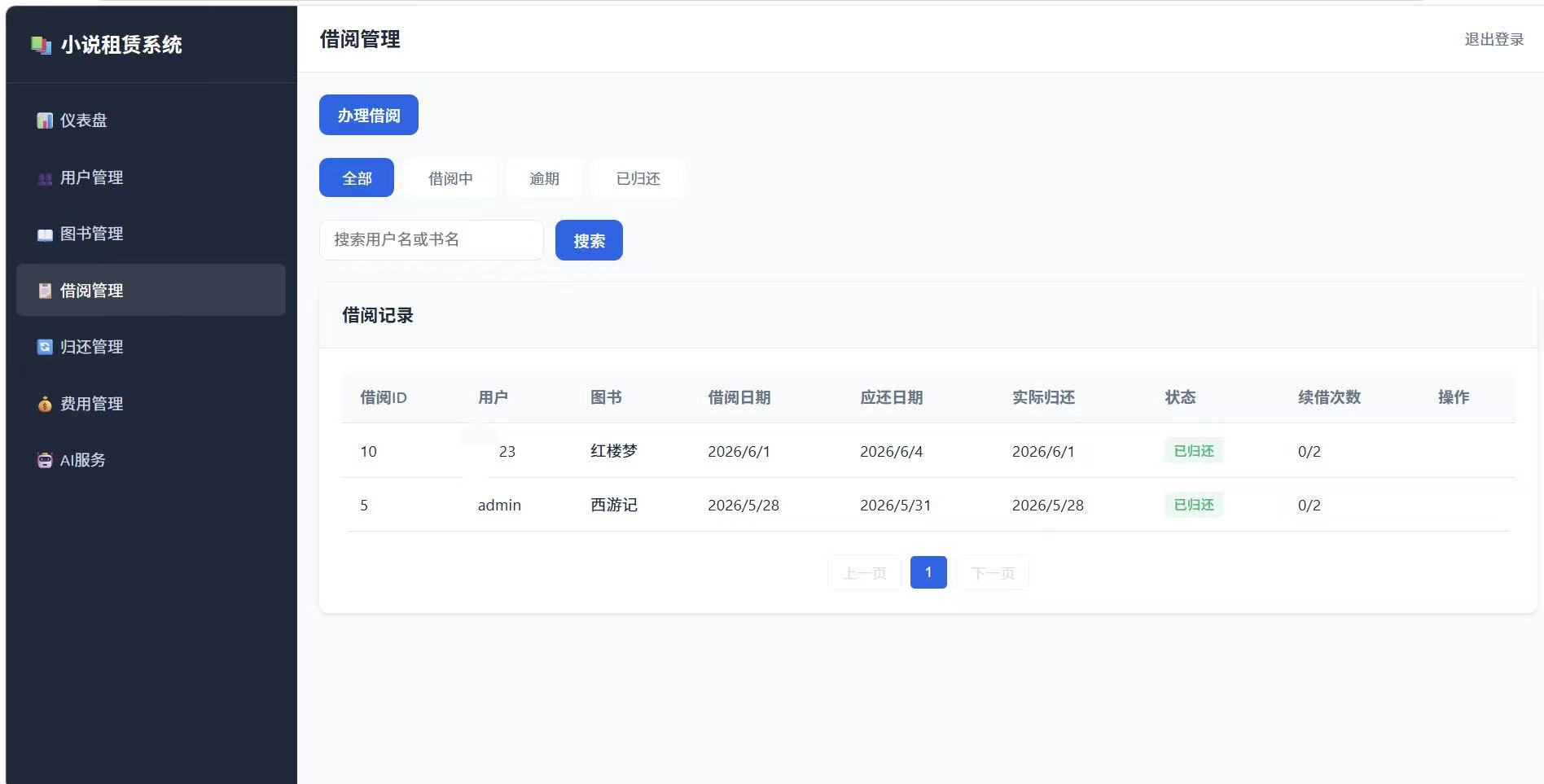The height and width of the screenshot is (784, 1544).
Task: Click the 借阅管理 clipboard icon
Action: pos(45,291)
